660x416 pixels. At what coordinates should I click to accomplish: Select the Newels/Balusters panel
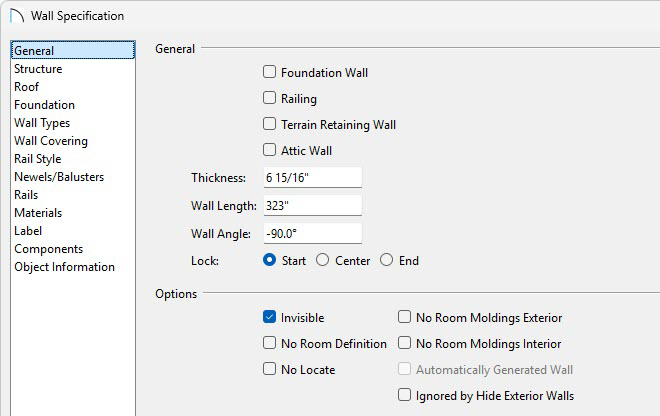59,177
